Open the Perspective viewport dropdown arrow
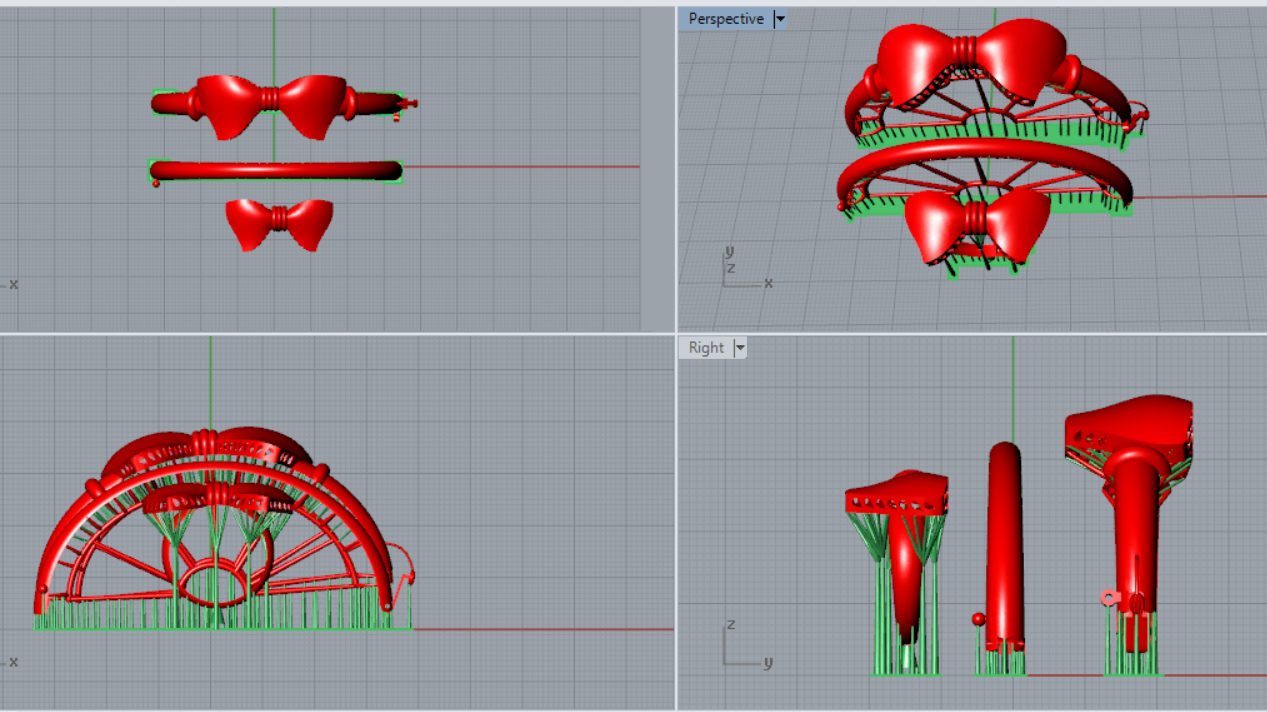1267x712 pixels. 780,19
